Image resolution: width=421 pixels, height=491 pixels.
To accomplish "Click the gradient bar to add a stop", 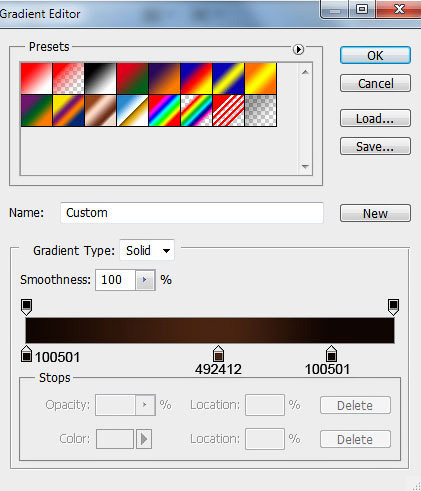I will coord(210,330).
